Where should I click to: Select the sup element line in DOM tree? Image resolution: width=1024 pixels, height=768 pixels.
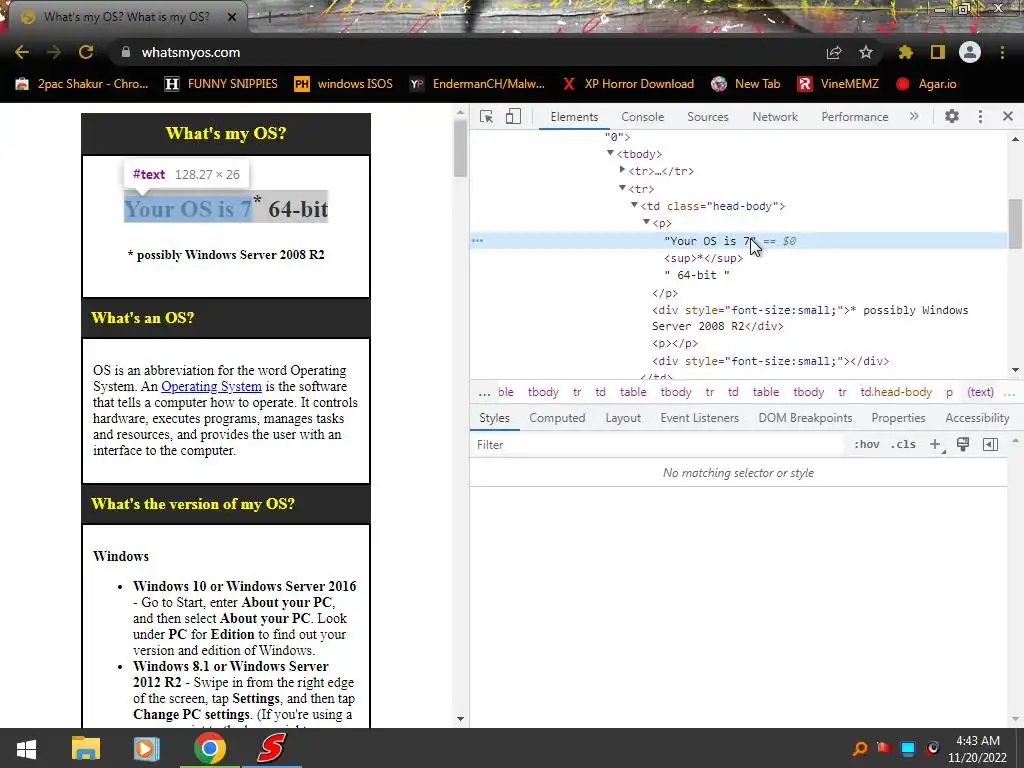tap(703, 259)
